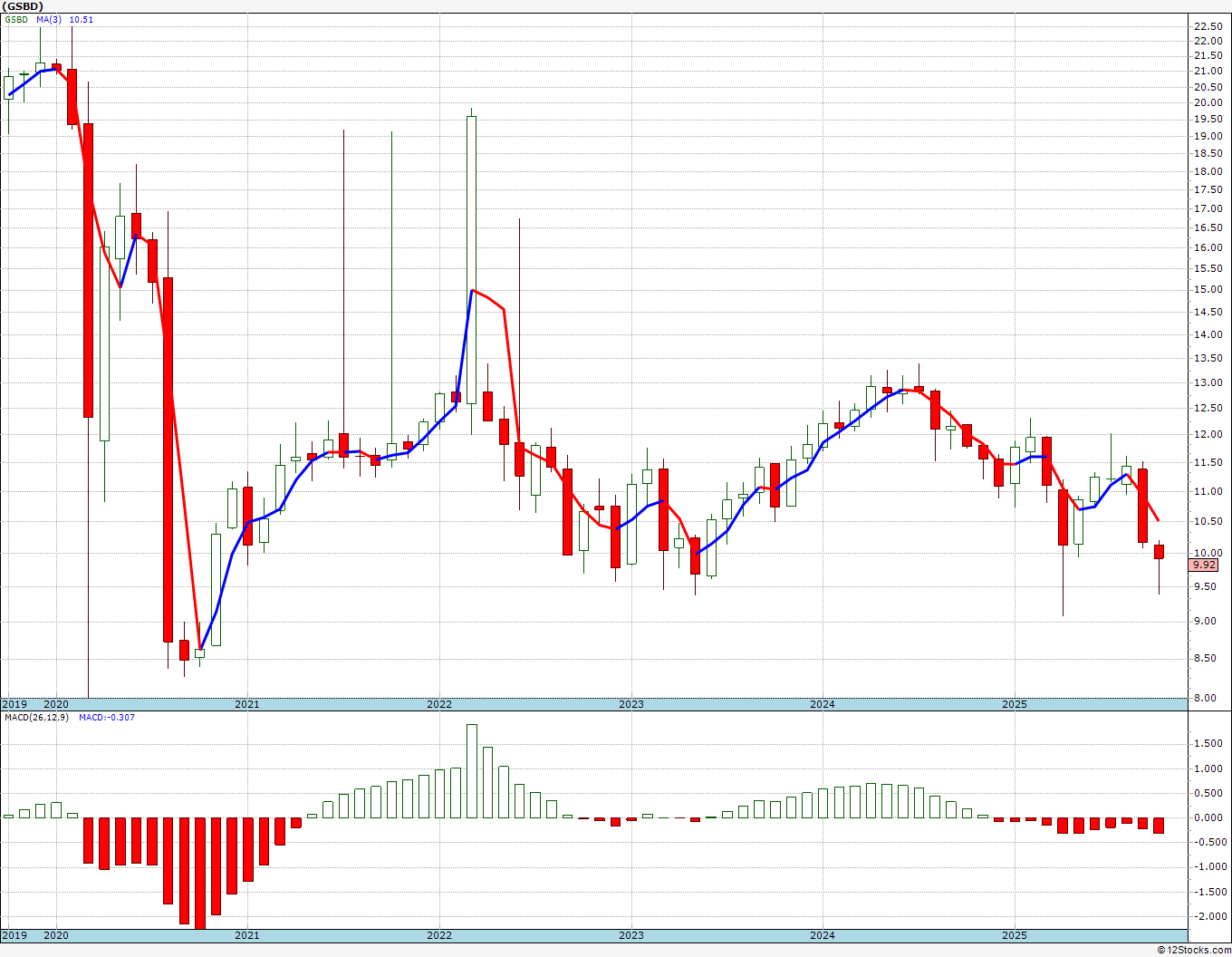The width and height of the screenshot is (1232, 957).
Task: Click the MA(3) indicator legend
Action: click(x=50, y=19)
